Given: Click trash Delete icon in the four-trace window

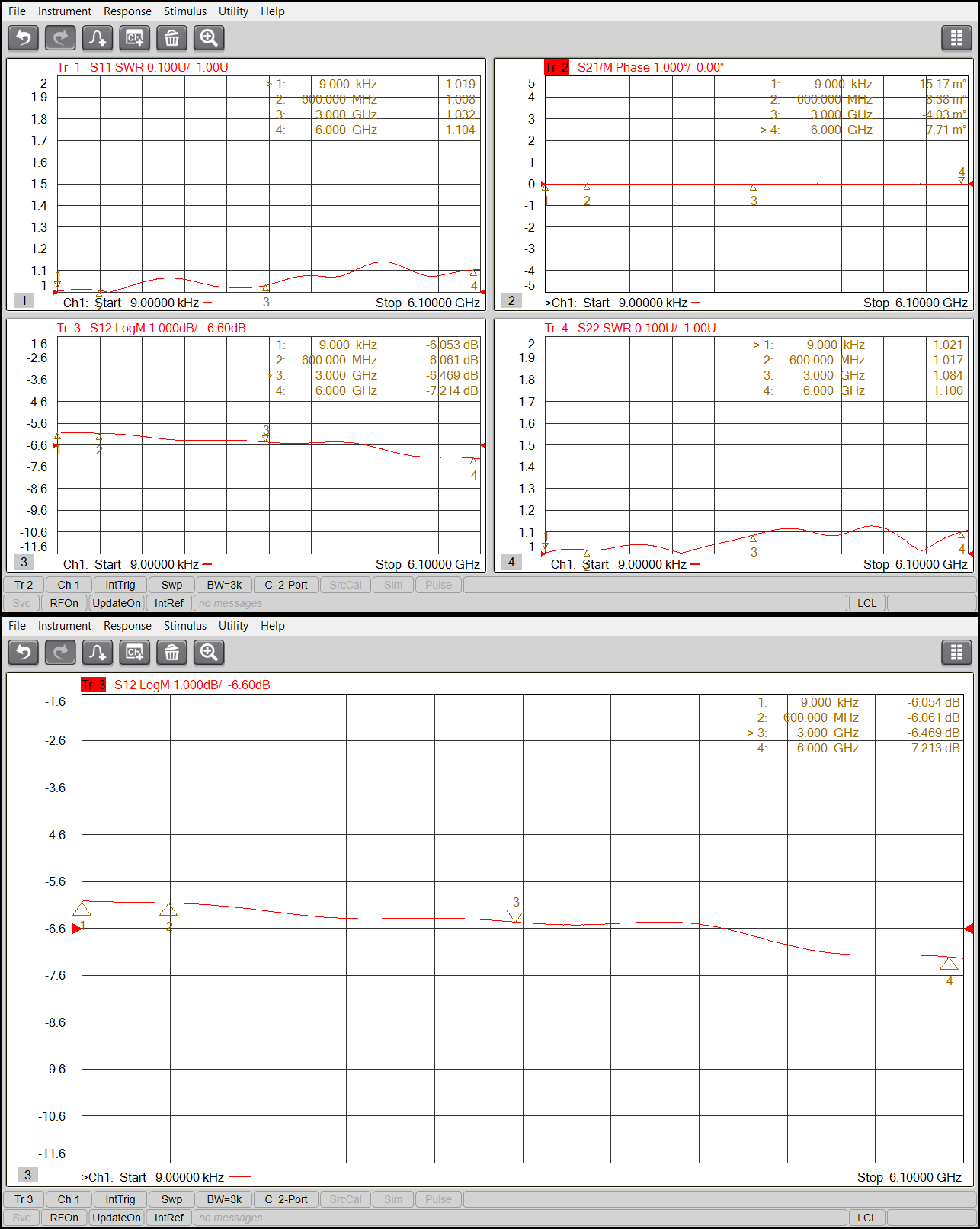Looking at the screenshot, I should [x=172, y=38].
